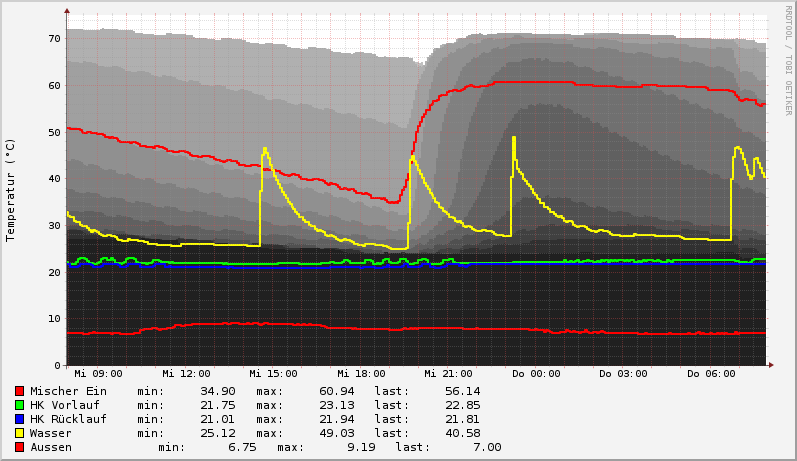797x461 pixels.
Task: Click the Mi 09:00 time axis label
Action: click(x=98, y=374)
